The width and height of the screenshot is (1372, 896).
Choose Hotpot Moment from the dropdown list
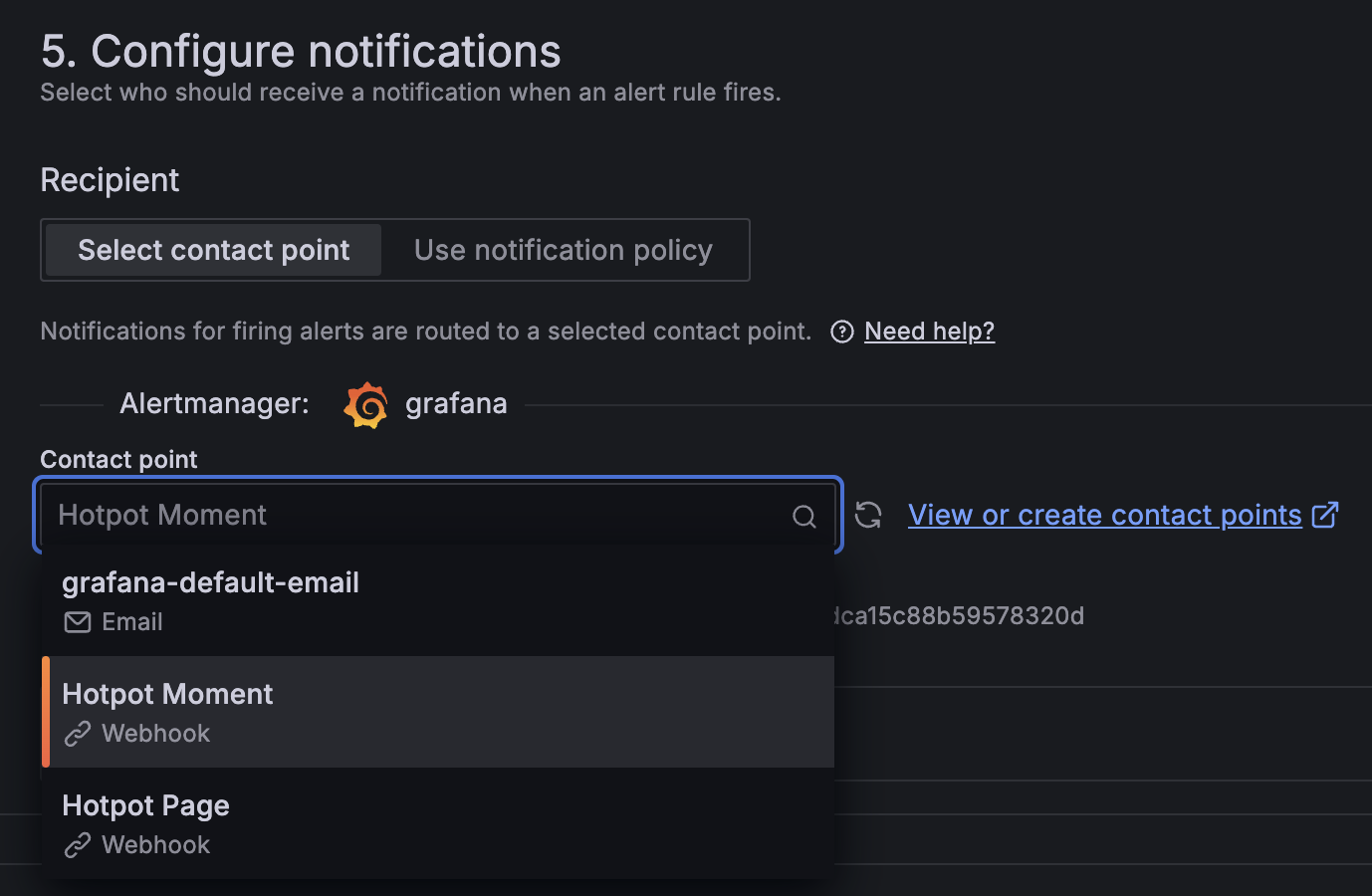pyautogui.click(x=438, y=712)
